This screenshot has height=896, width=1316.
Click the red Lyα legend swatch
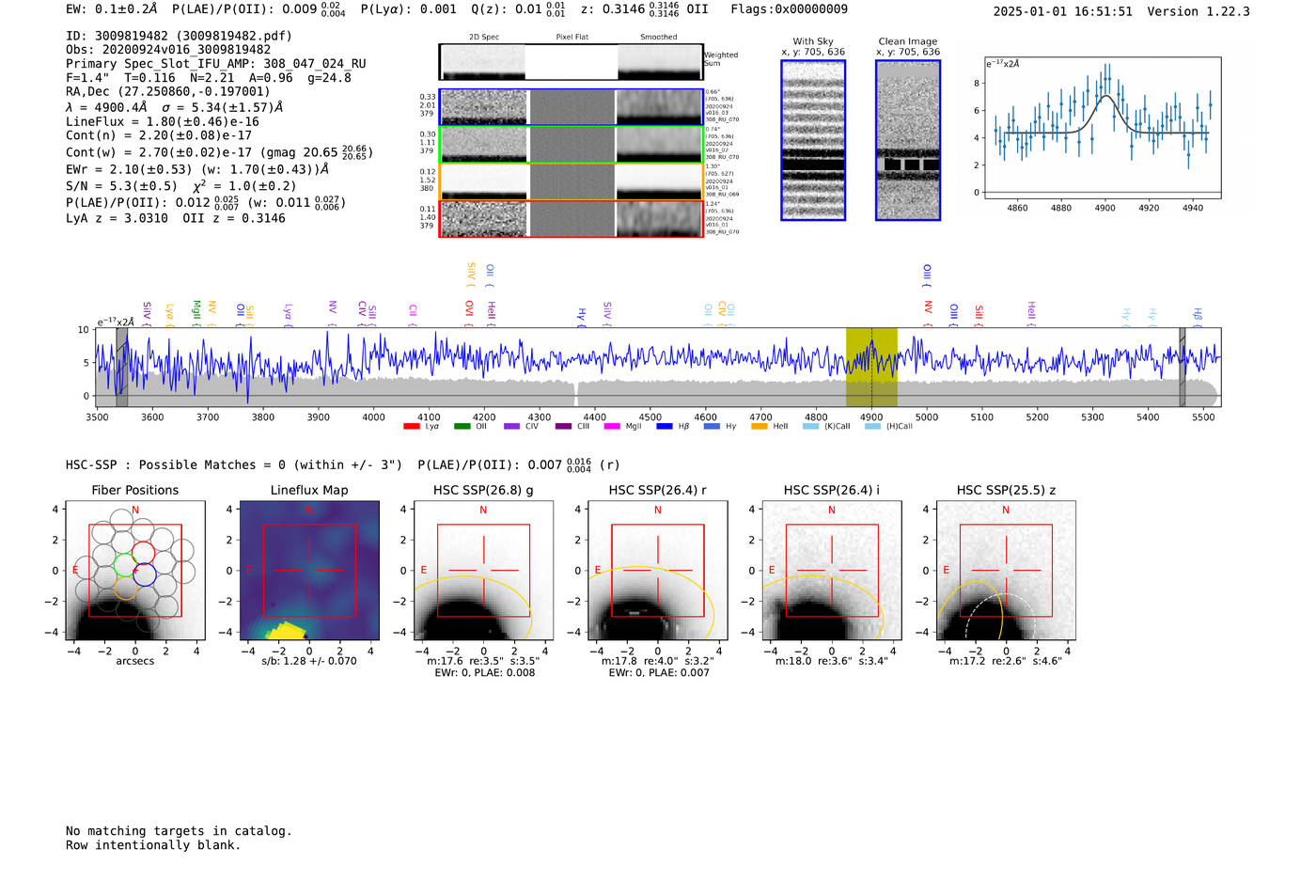[x=411, y=427]
